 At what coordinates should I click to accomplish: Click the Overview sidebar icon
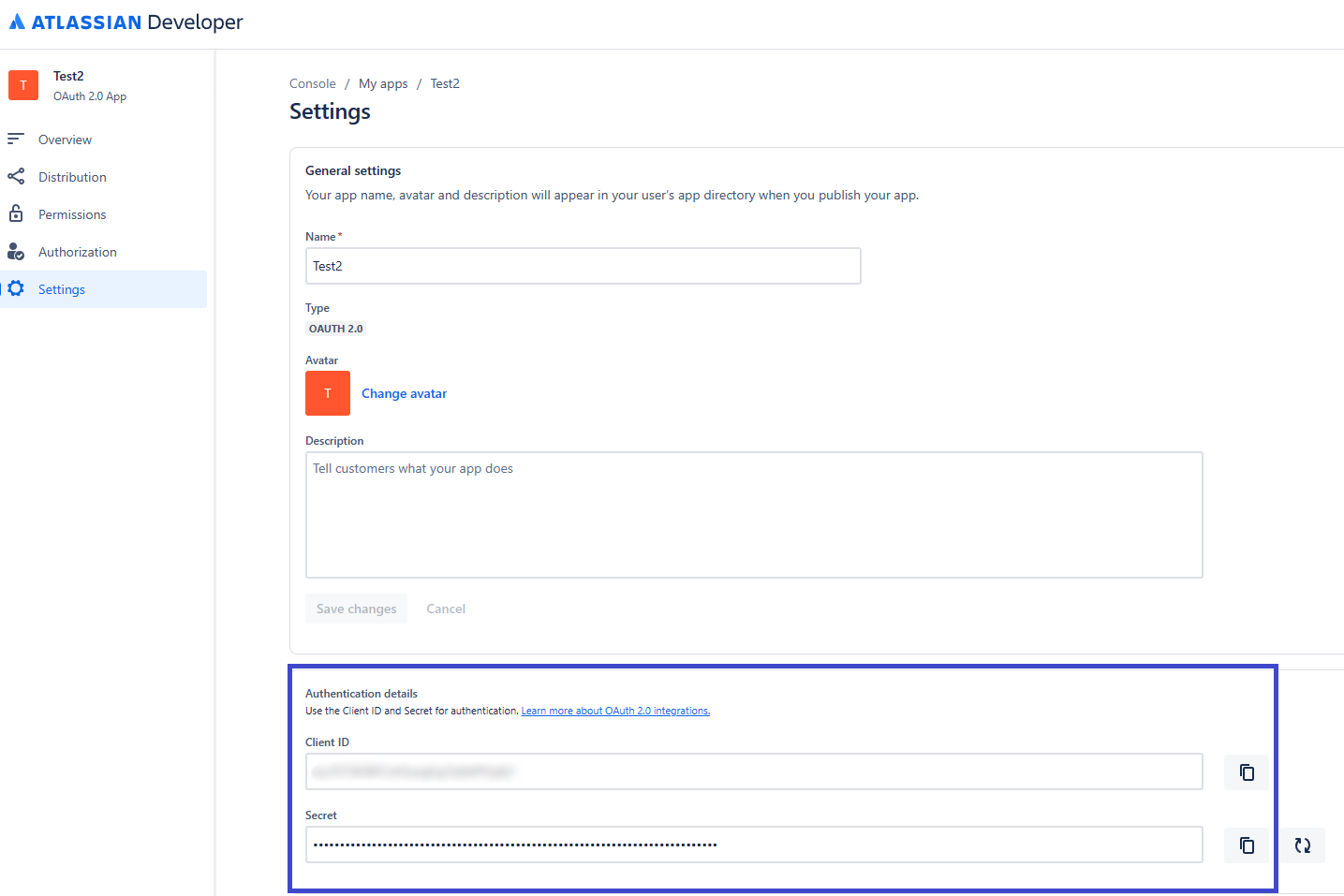16,139
